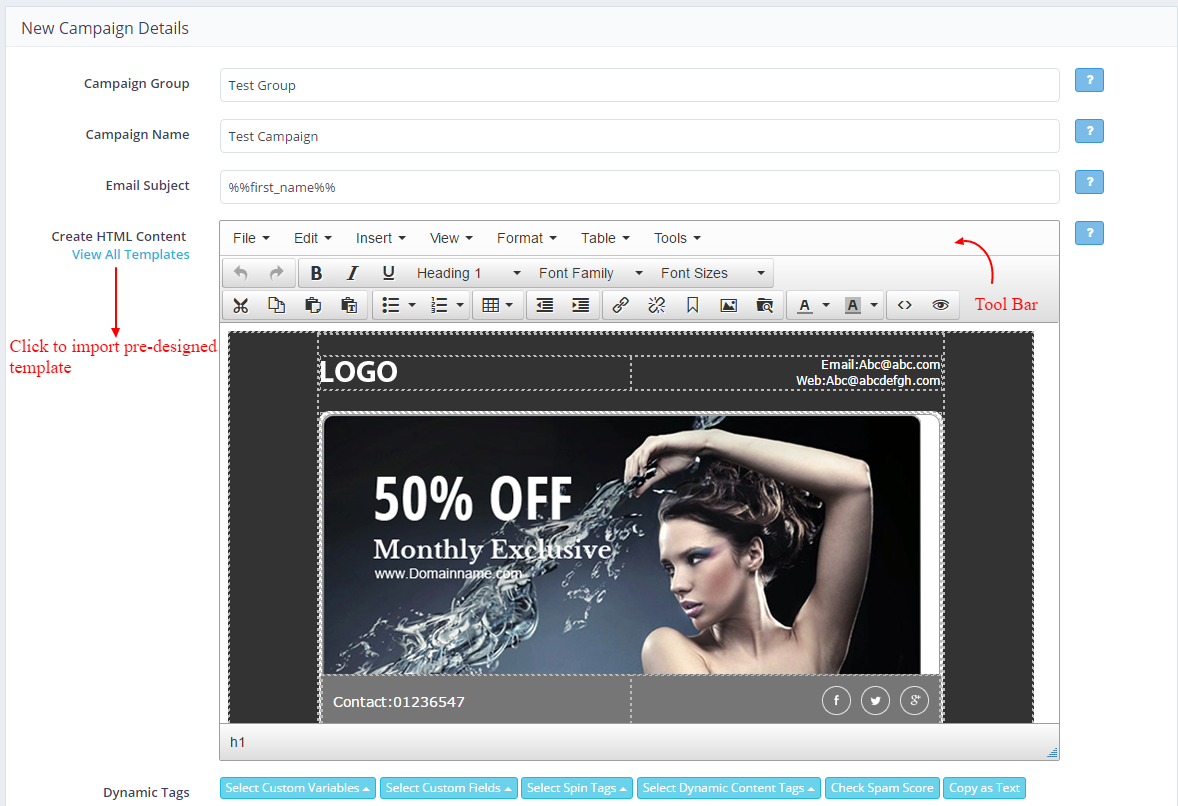Click the Anchor bookmark icon
This screenshot has width=1178, height=806.
click(x=692, y=306)
